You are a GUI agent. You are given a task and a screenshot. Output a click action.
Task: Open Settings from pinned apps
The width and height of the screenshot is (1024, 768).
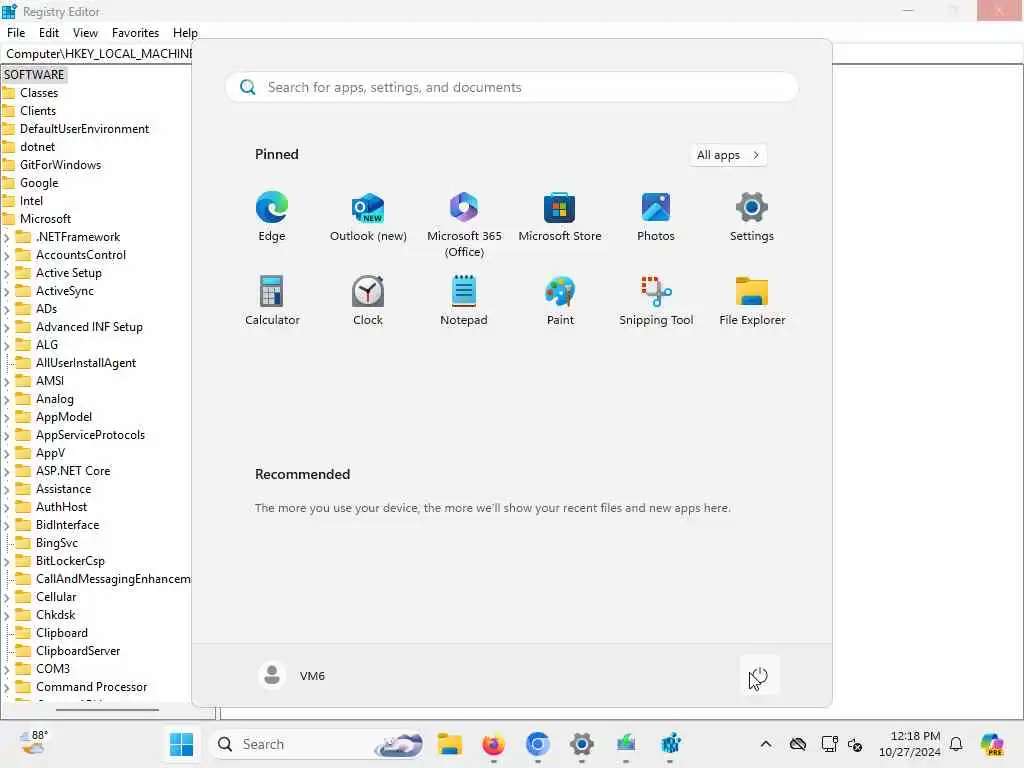point(752,217)
